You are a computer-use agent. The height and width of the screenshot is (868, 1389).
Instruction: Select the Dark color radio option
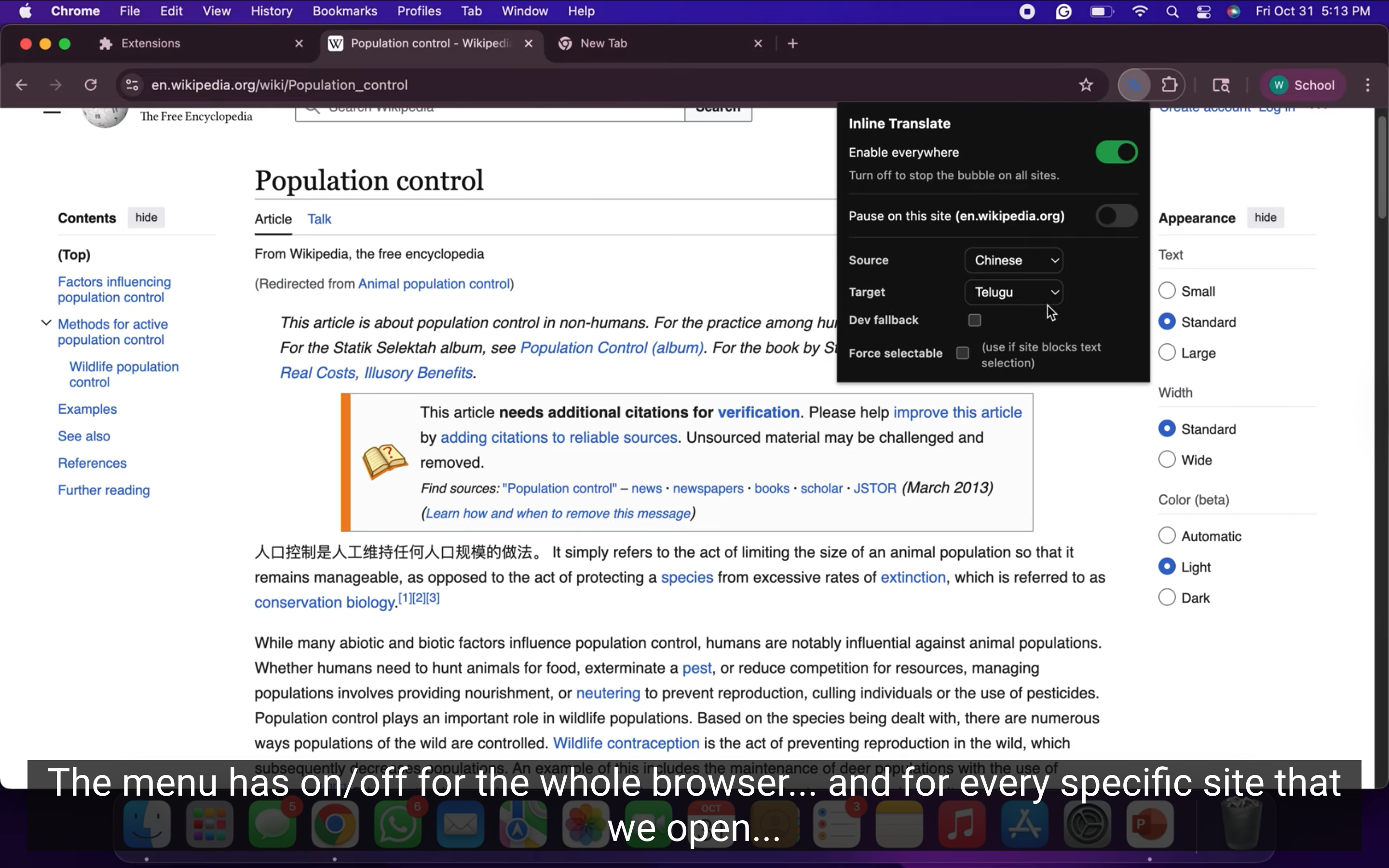pyautogui.click(x=1167, y=597)
